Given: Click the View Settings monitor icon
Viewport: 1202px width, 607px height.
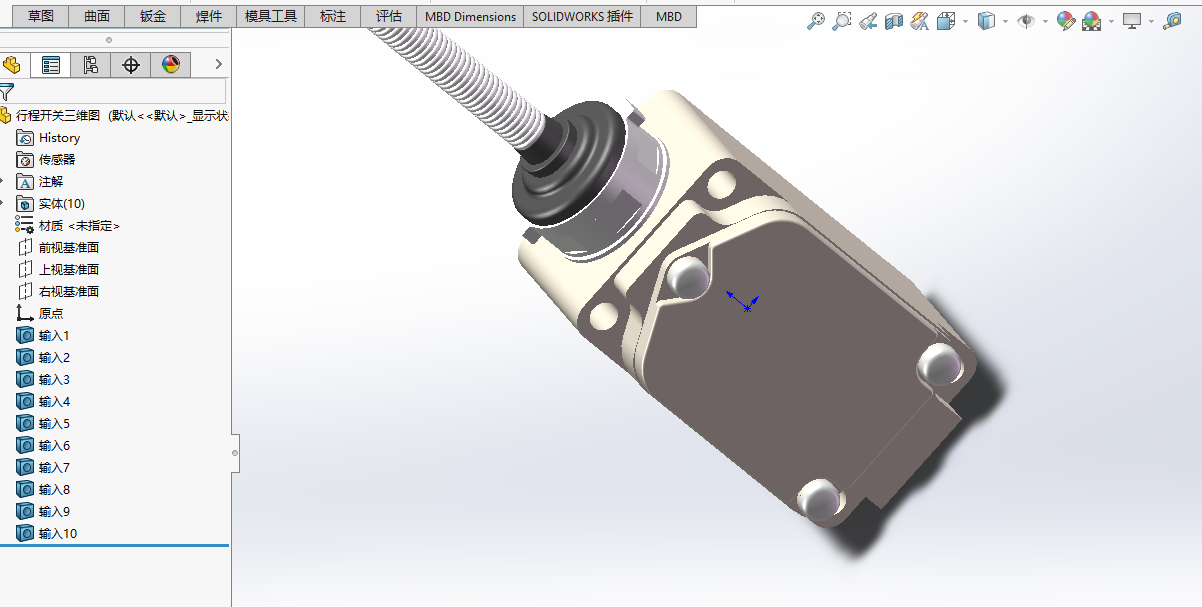Looking at the screenshot, I should click(1132, 21).
